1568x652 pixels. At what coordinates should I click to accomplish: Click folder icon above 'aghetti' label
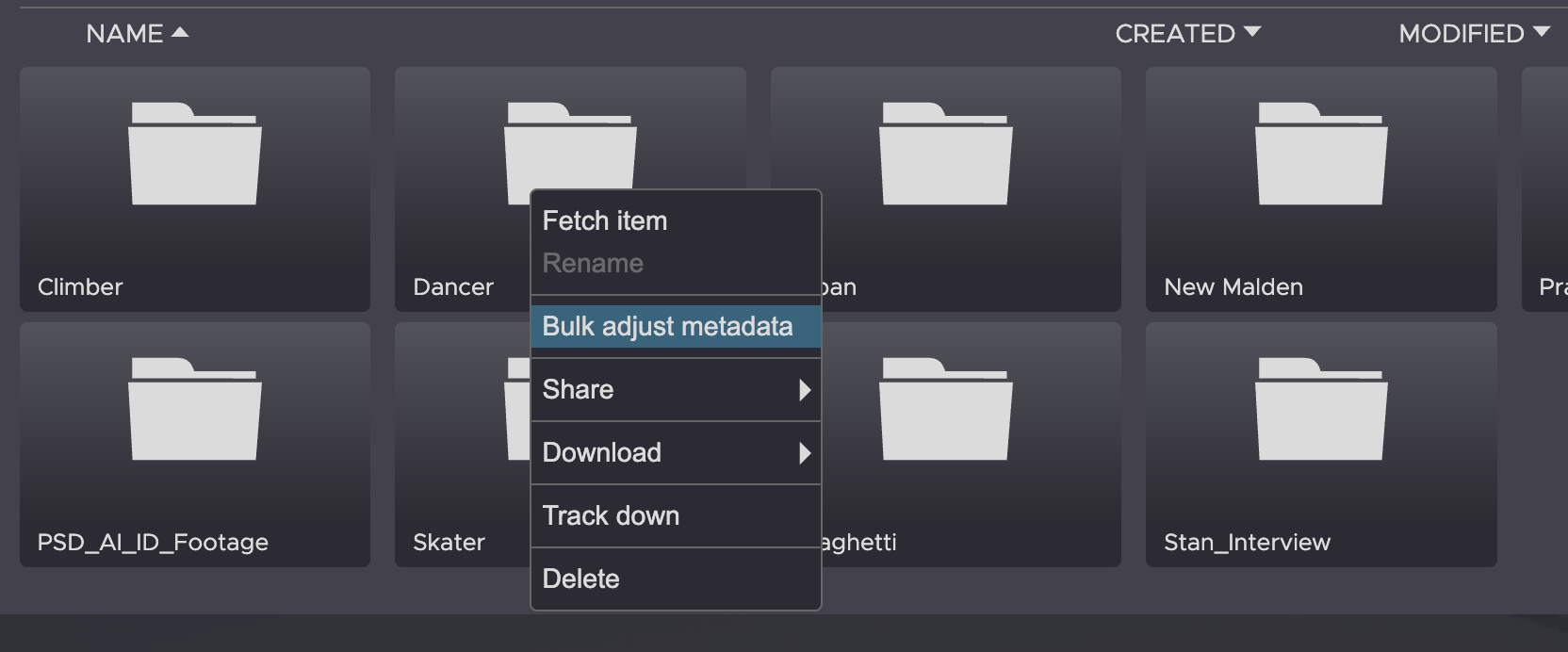[x=945, y=410]
